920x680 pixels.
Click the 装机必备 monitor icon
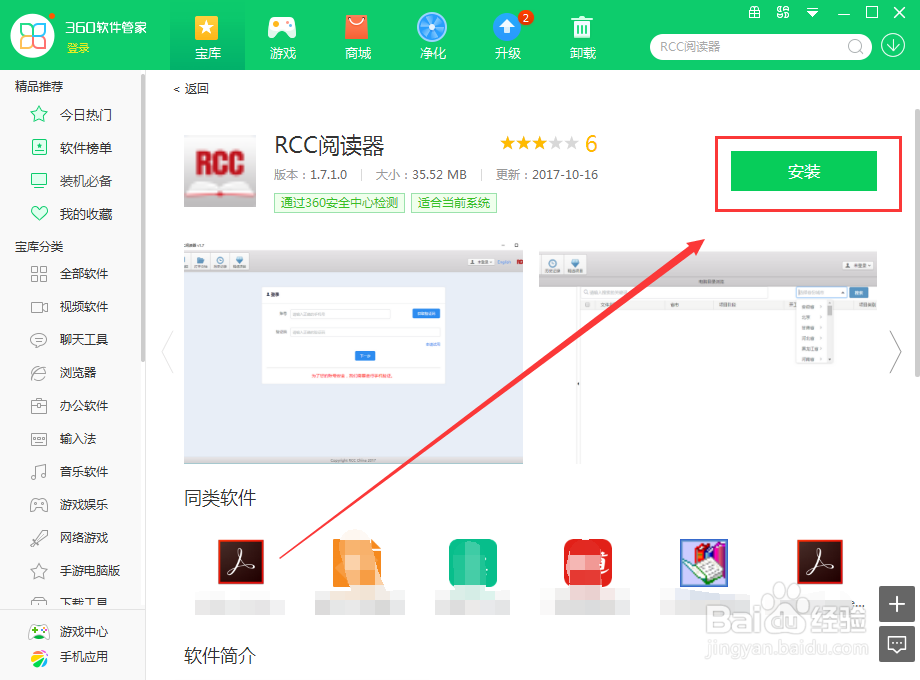tap(39, 180)
